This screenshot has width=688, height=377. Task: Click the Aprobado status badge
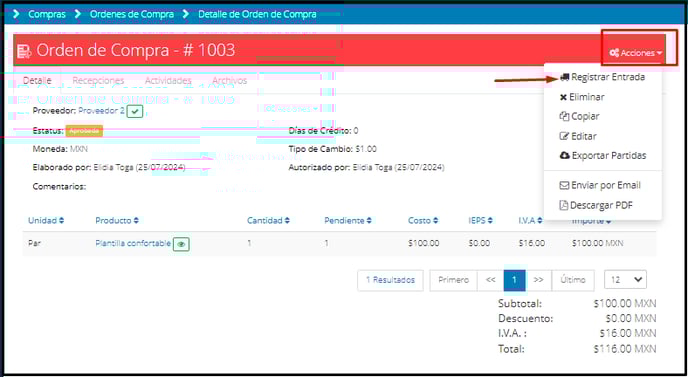point(84,131)
